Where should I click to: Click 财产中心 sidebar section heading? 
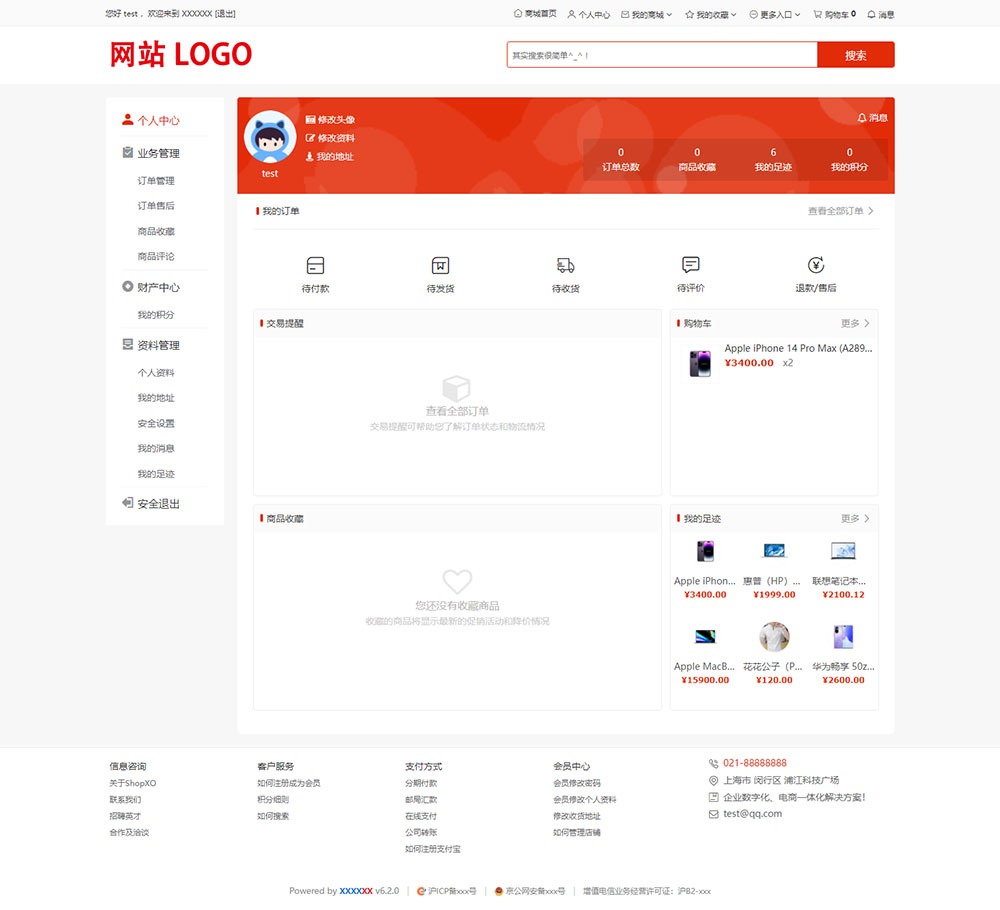tap(151, 287)
